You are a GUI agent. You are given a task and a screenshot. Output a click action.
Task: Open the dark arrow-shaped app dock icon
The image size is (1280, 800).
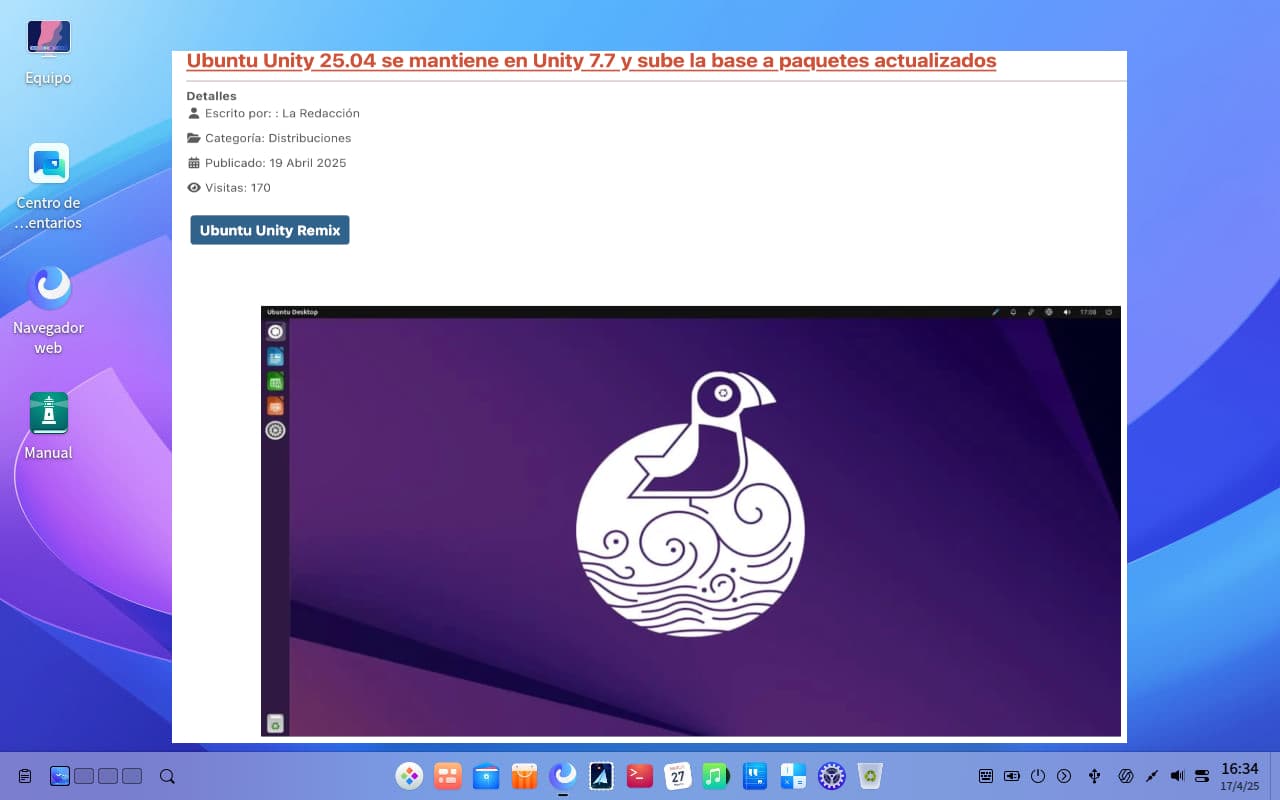click(x=601, y=776)
